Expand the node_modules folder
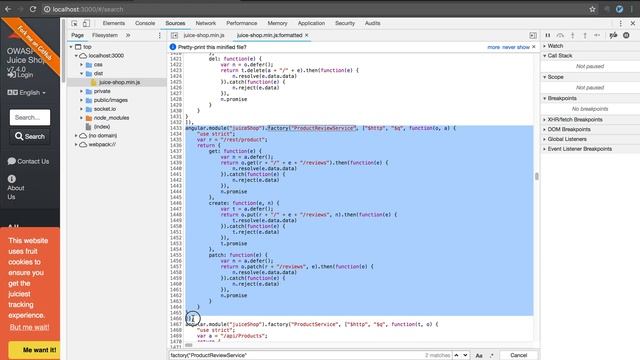 81,118
